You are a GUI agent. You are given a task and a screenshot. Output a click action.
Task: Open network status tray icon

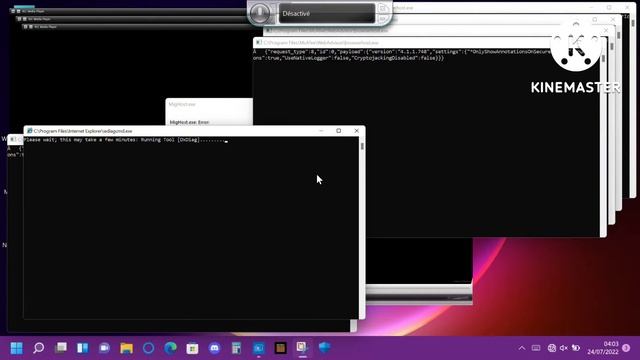(552, 348)
